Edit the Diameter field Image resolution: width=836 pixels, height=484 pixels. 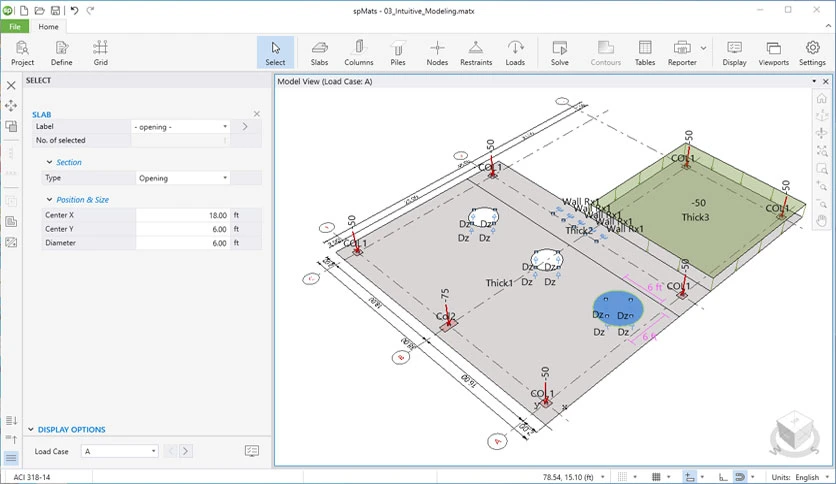[182, 243]
